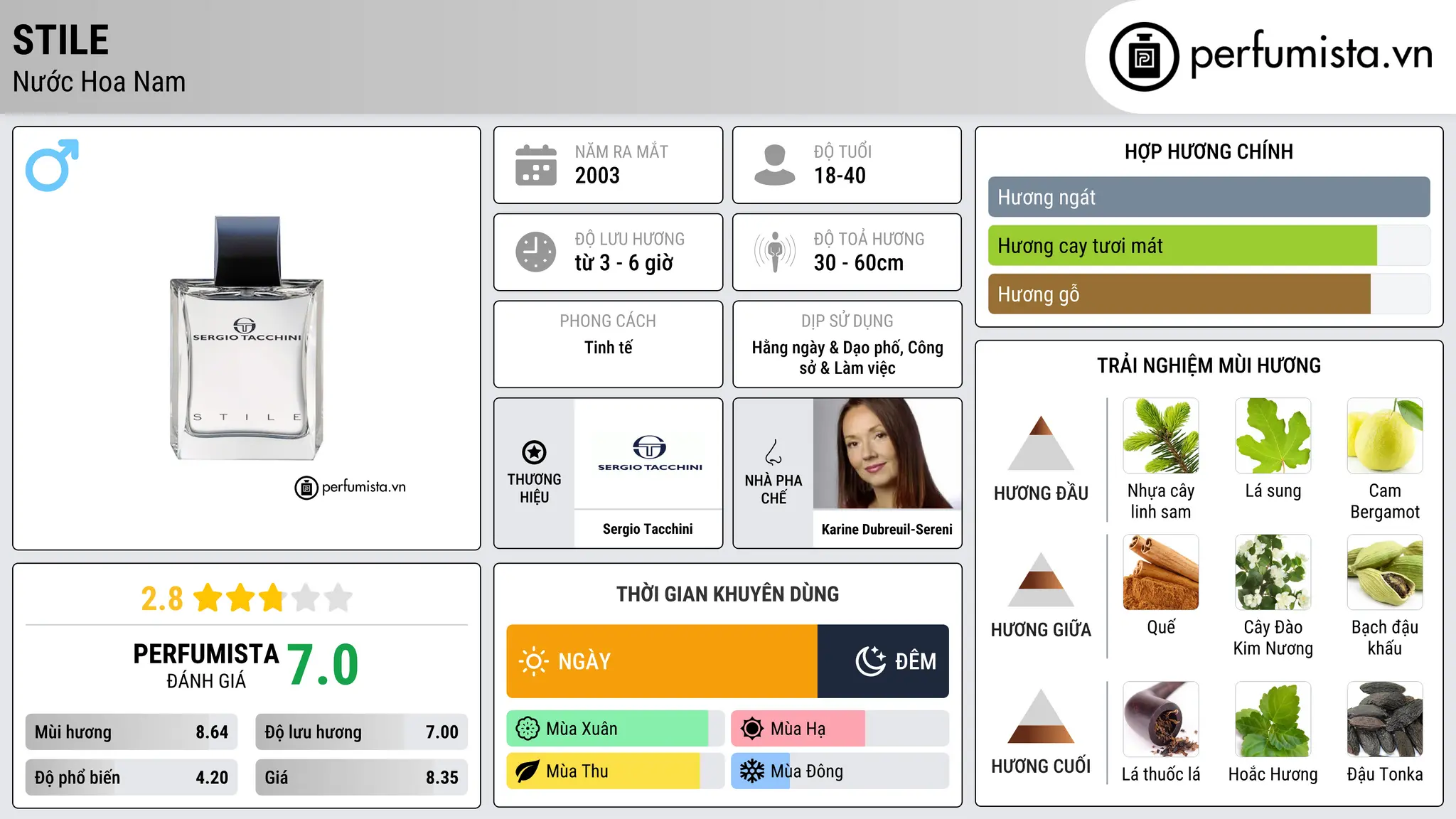Click the Hương Cuối pyramid icon
1456x819 pixels.
pos(1041,716)
